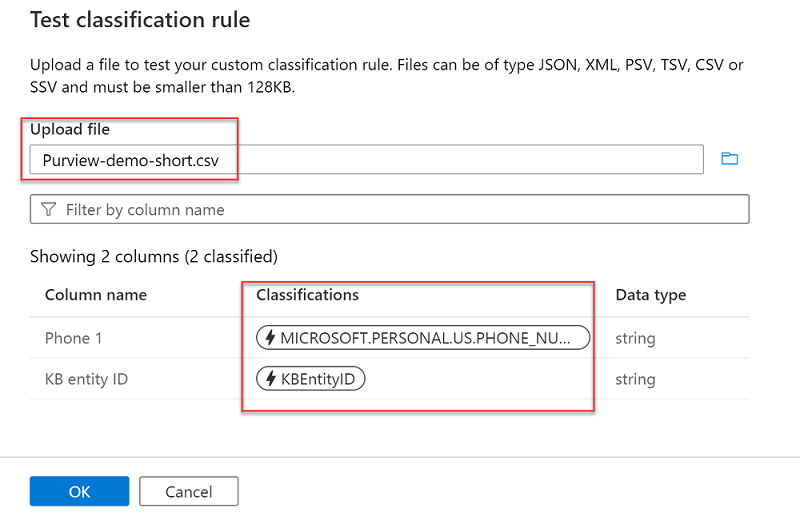This screenshot has width=800, height=516.
Task: Click the Column name header
Action: (x=96, y=295)
